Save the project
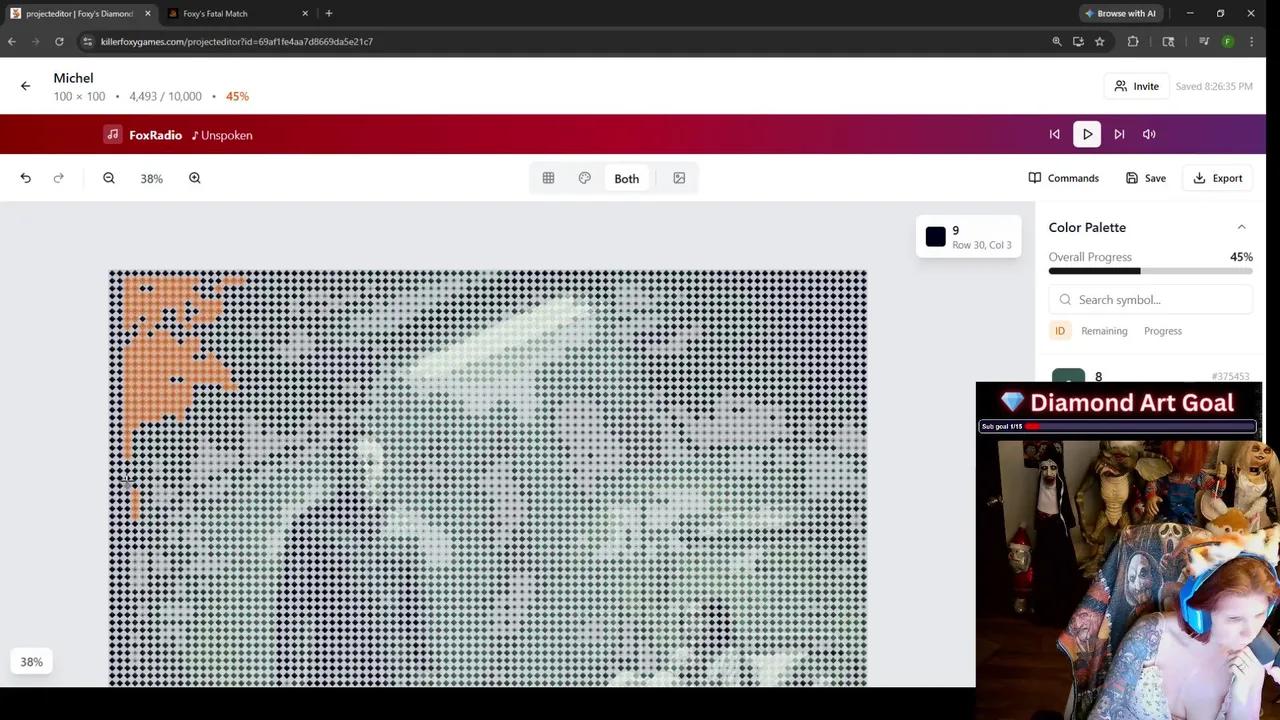This screenshot has height=720, width=1280. pyautogui.click(x=1146, y=178)
